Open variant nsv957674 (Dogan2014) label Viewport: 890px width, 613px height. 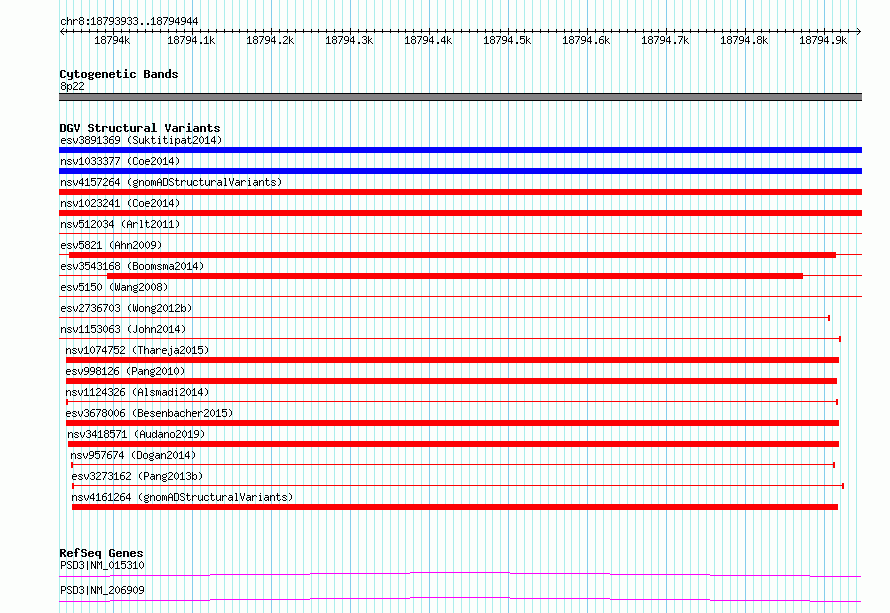click(x=133, y=455)
